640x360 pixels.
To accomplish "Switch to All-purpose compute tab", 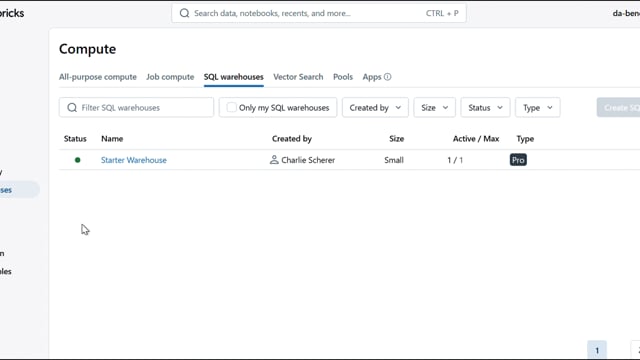I will [98, 77].
